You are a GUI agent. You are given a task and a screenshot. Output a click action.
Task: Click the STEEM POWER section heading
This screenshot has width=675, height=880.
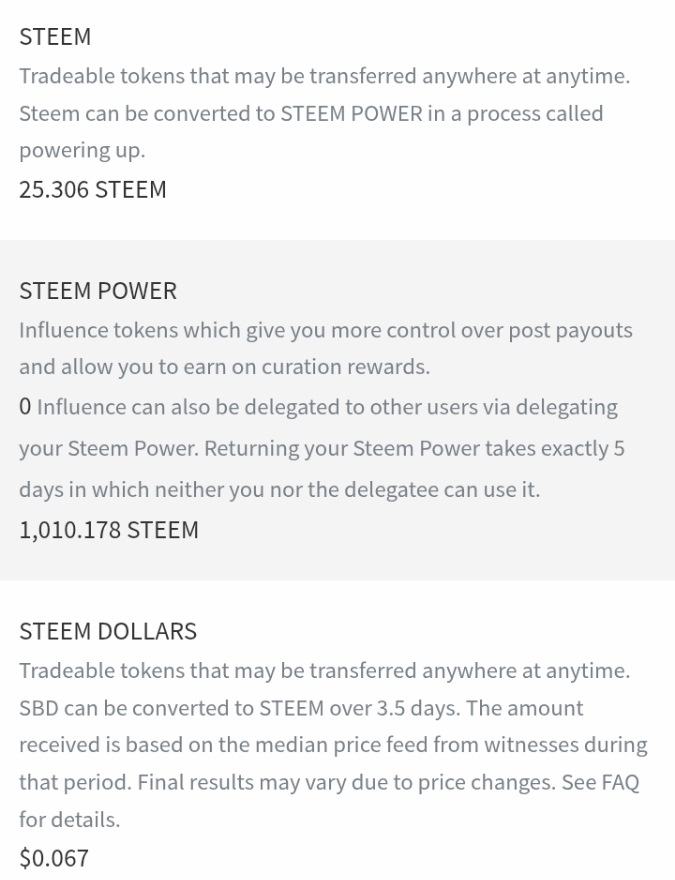98,291
